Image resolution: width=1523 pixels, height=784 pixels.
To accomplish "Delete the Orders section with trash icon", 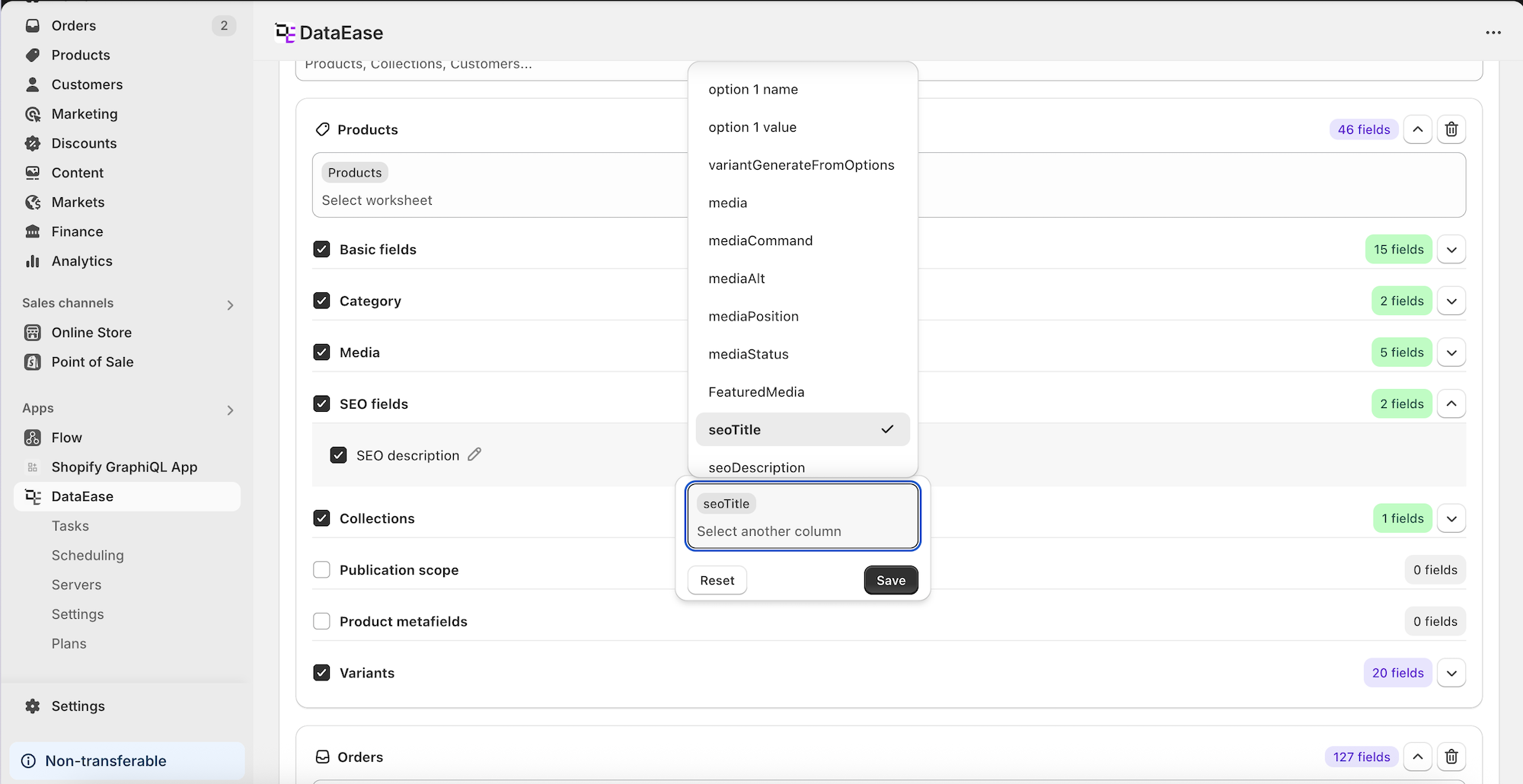I will [x=1451, y=757].
